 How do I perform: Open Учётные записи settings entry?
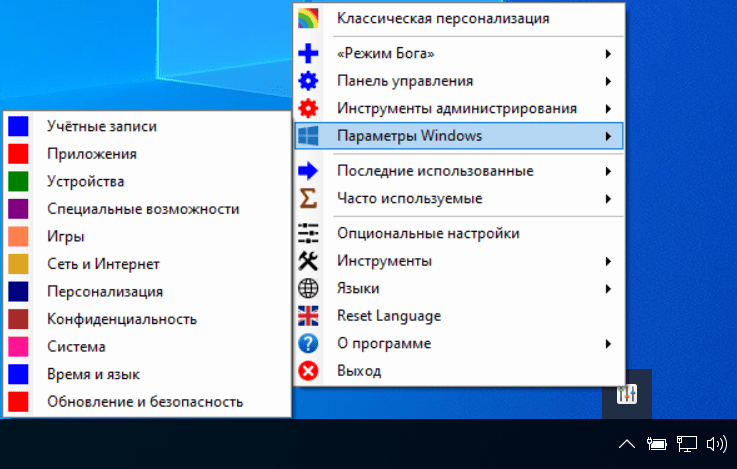pyautogui.click(x=147, y=126)
